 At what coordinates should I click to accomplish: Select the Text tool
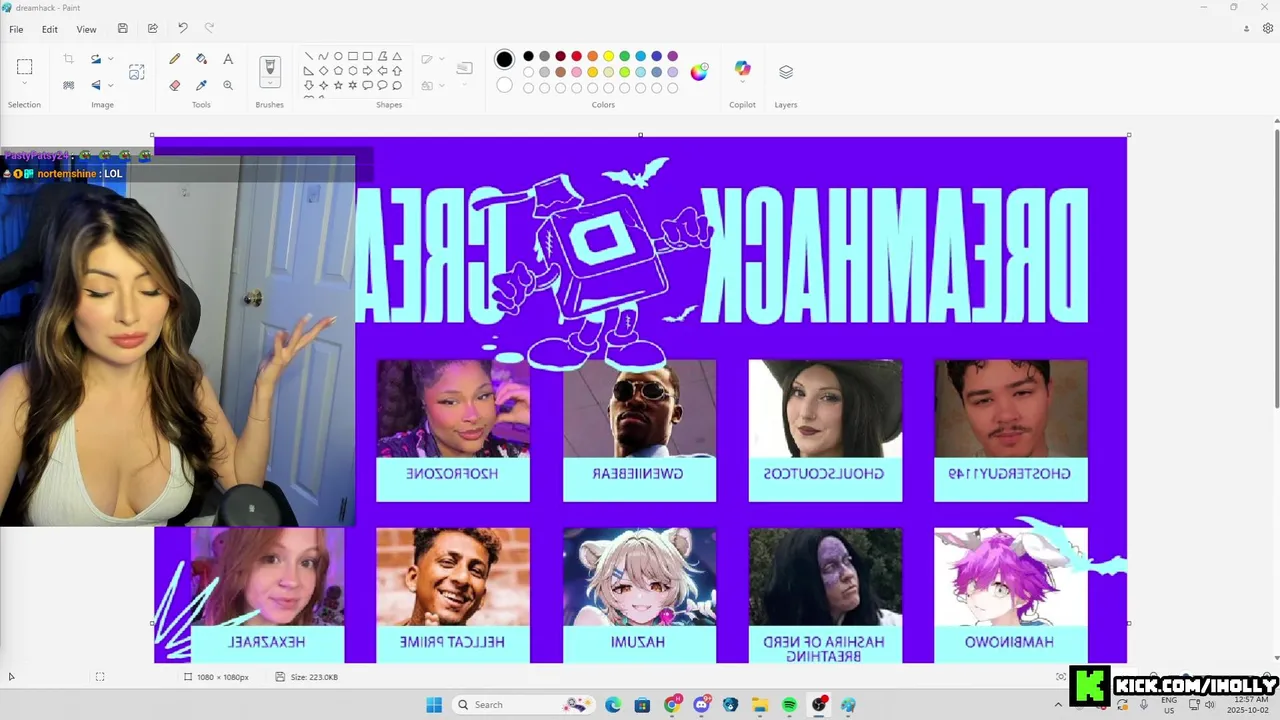[x=228, y=59]
